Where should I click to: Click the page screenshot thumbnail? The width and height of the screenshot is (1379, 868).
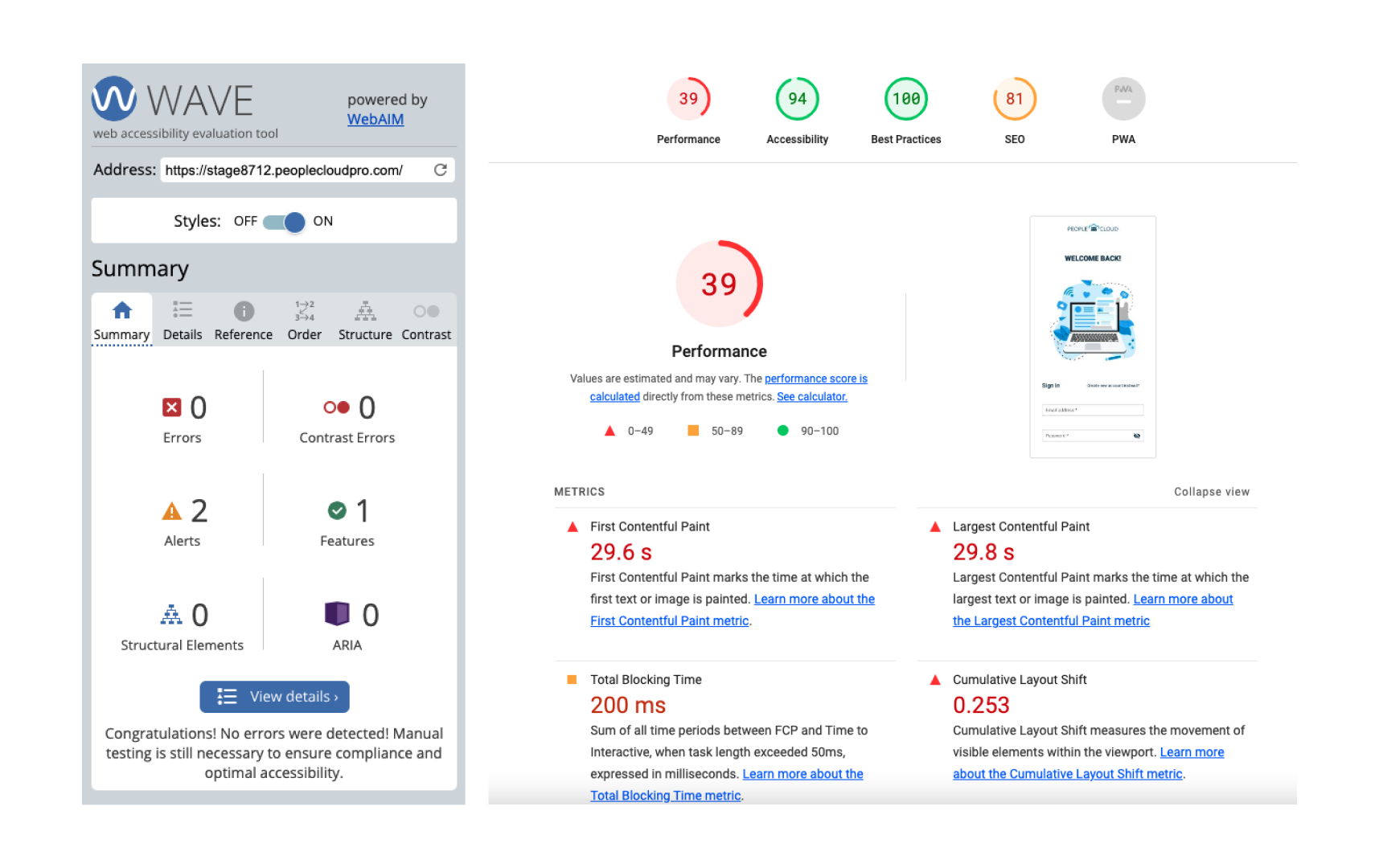(x=1093, y=337)
